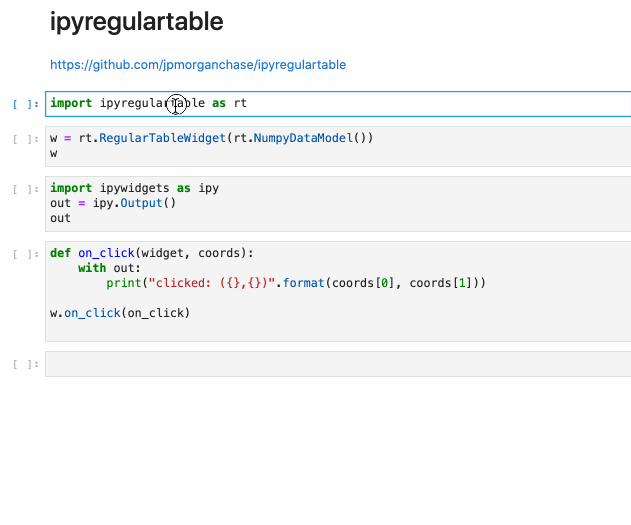
Task: Focus the empty last code cell
Action: (x=337, y=364)
